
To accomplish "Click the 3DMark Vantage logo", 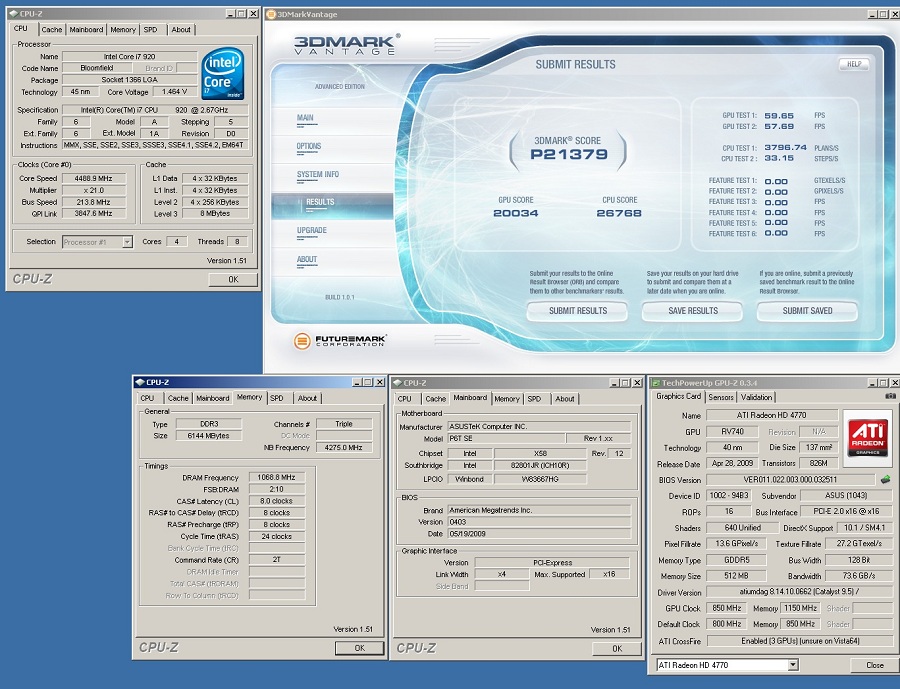I will (x=347, y=44).
